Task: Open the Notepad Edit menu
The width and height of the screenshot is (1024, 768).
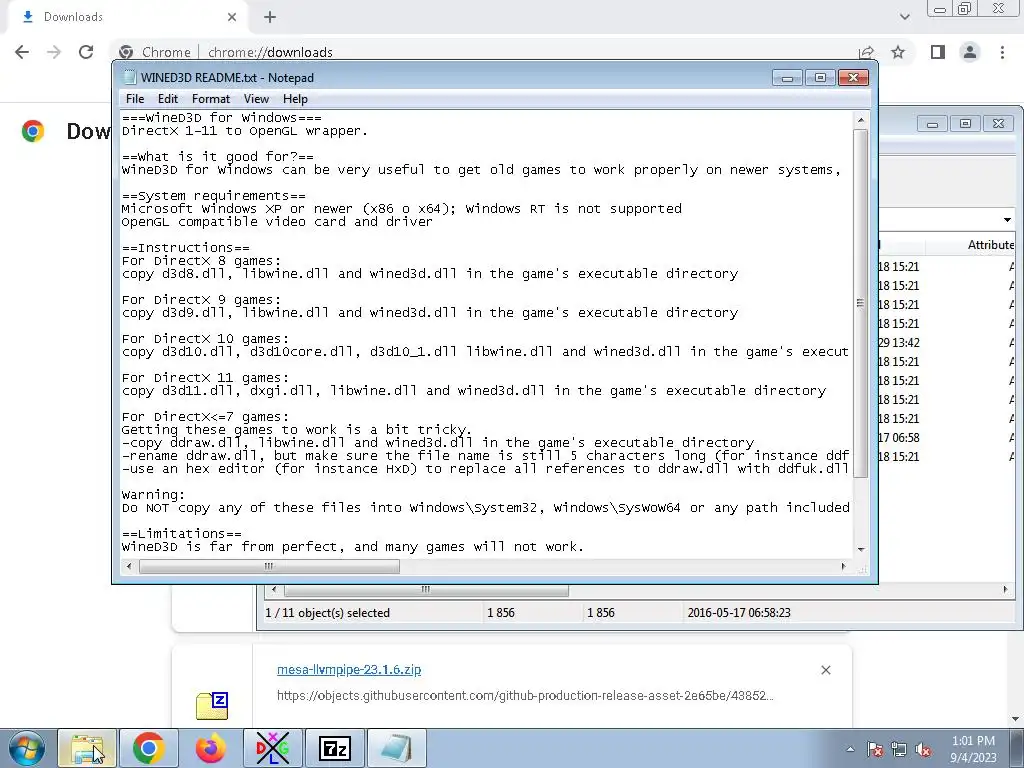Action: pyautogui.click(x=168, y=99)
